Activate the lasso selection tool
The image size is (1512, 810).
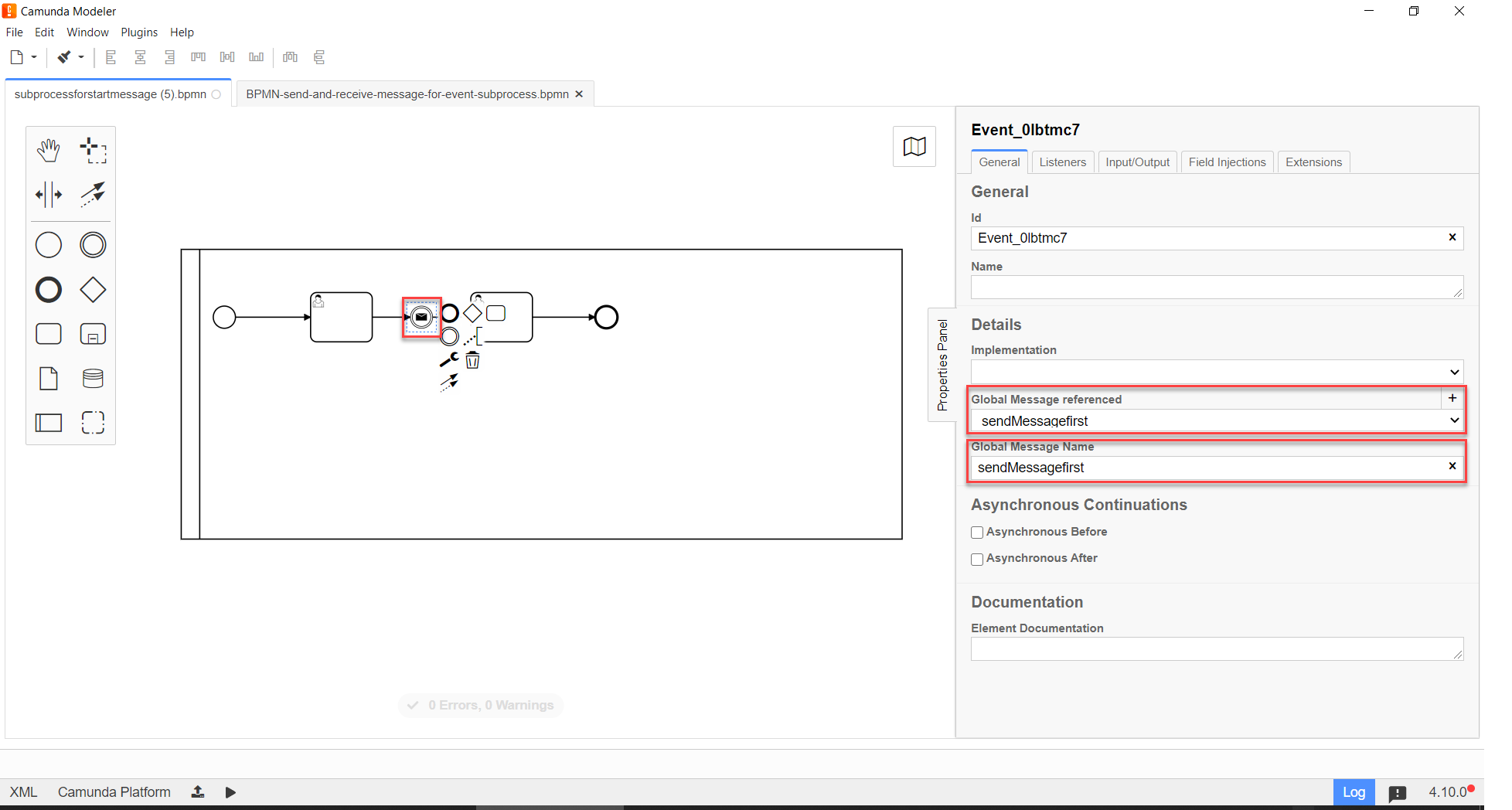click(x=93, y=150)
